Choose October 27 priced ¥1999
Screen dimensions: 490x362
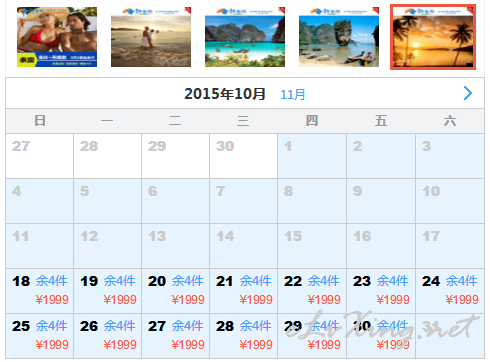(x=176, y=336)
